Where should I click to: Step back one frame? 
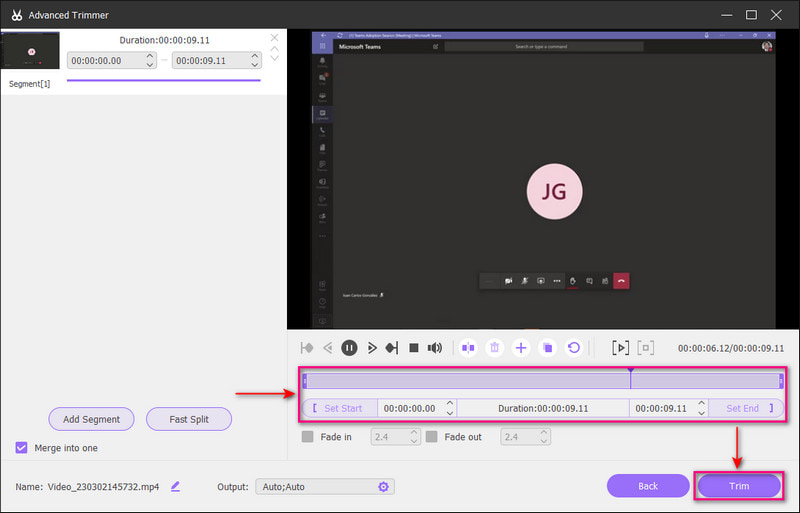click(x=328, y=348)
